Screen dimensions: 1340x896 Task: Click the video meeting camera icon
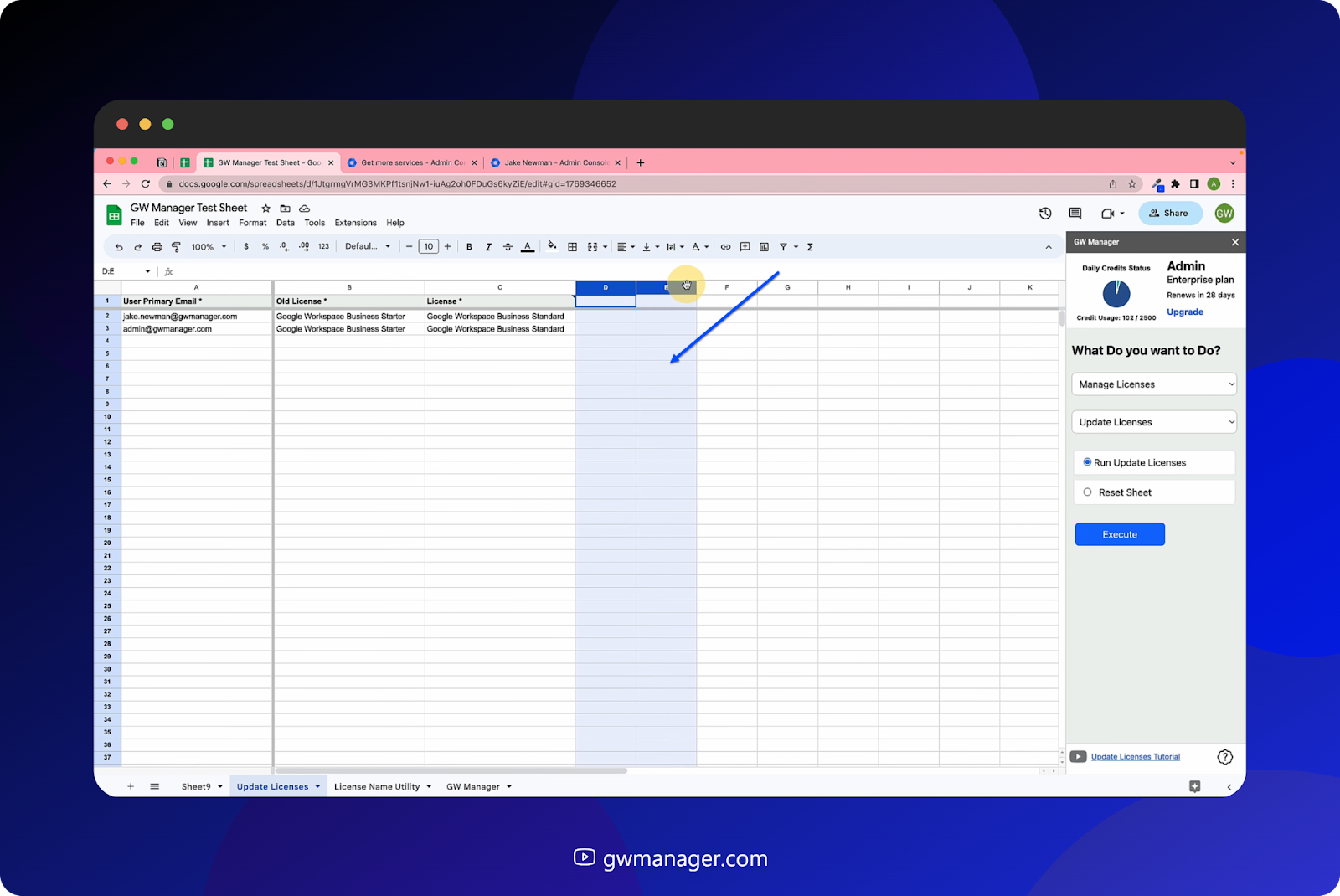point(1108,214)
